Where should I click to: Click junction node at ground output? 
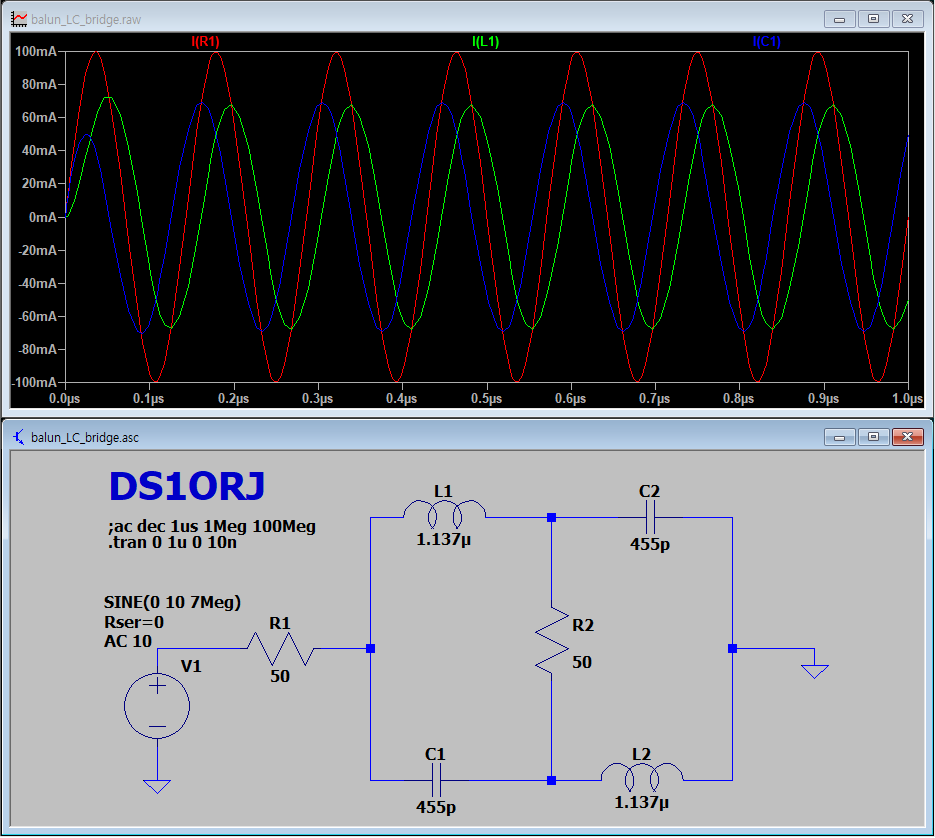[x=732, y=648]
